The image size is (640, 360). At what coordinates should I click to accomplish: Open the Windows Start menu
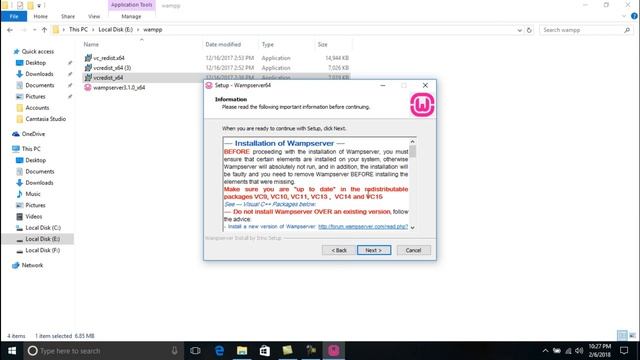(x=12, y=351)
